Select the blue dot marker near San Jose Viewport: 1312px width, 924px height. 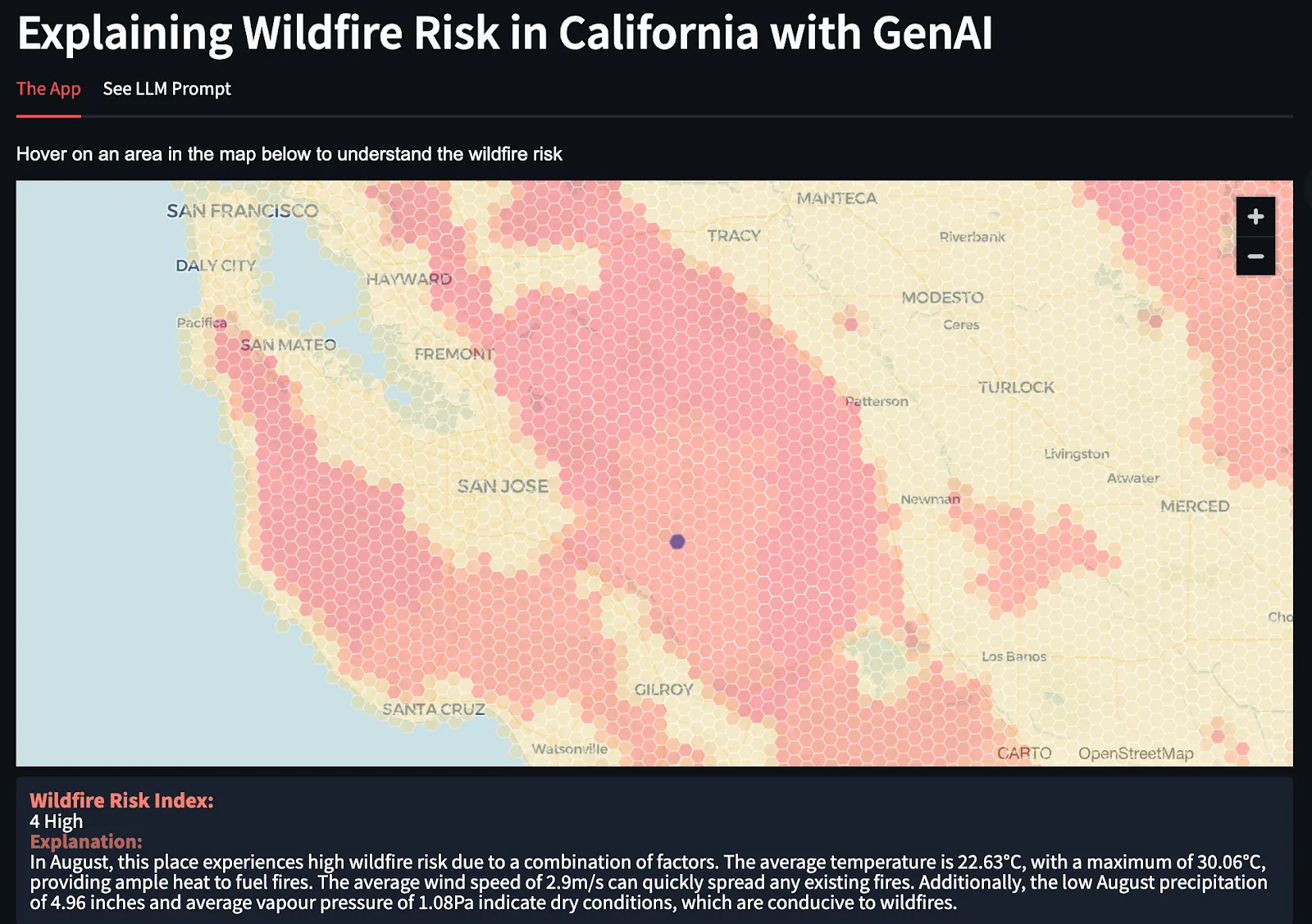[x=677, y=541]
